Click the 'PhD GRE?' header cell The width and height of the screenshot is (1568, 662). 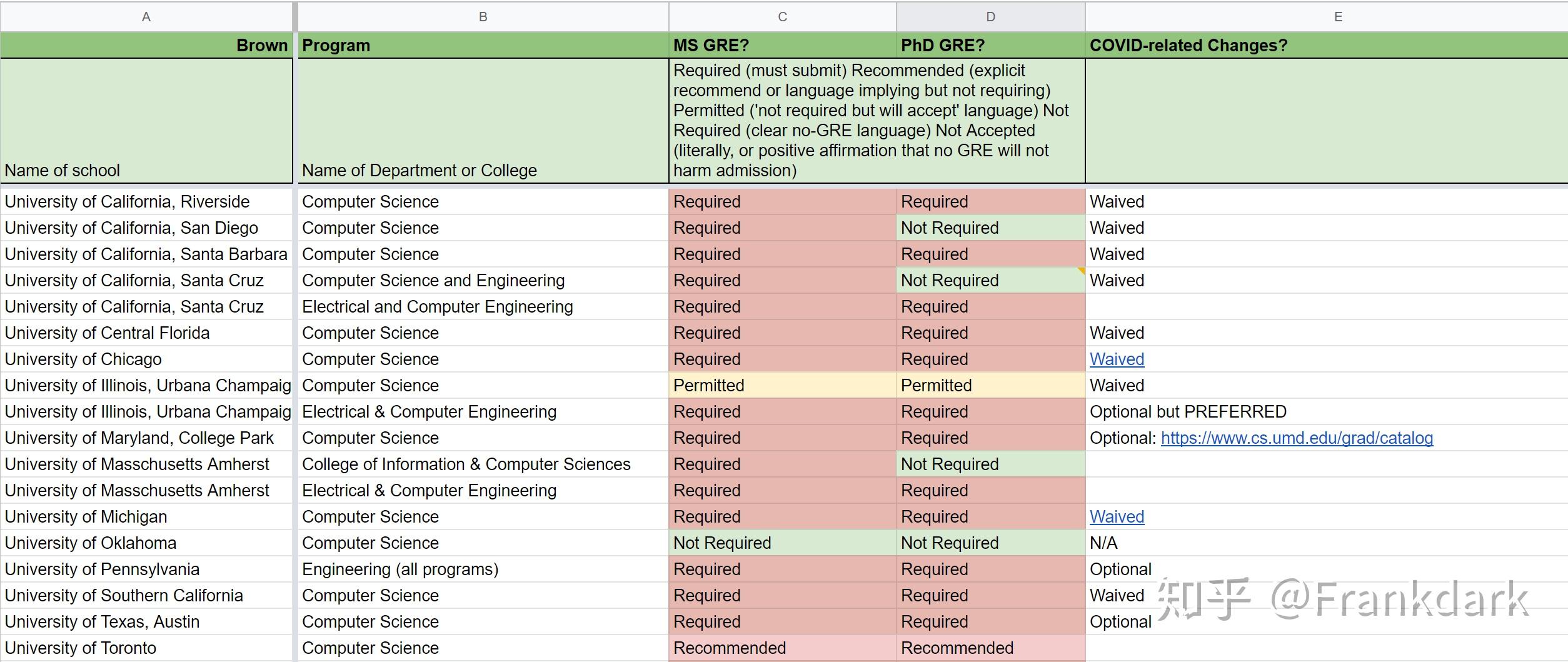991,45
